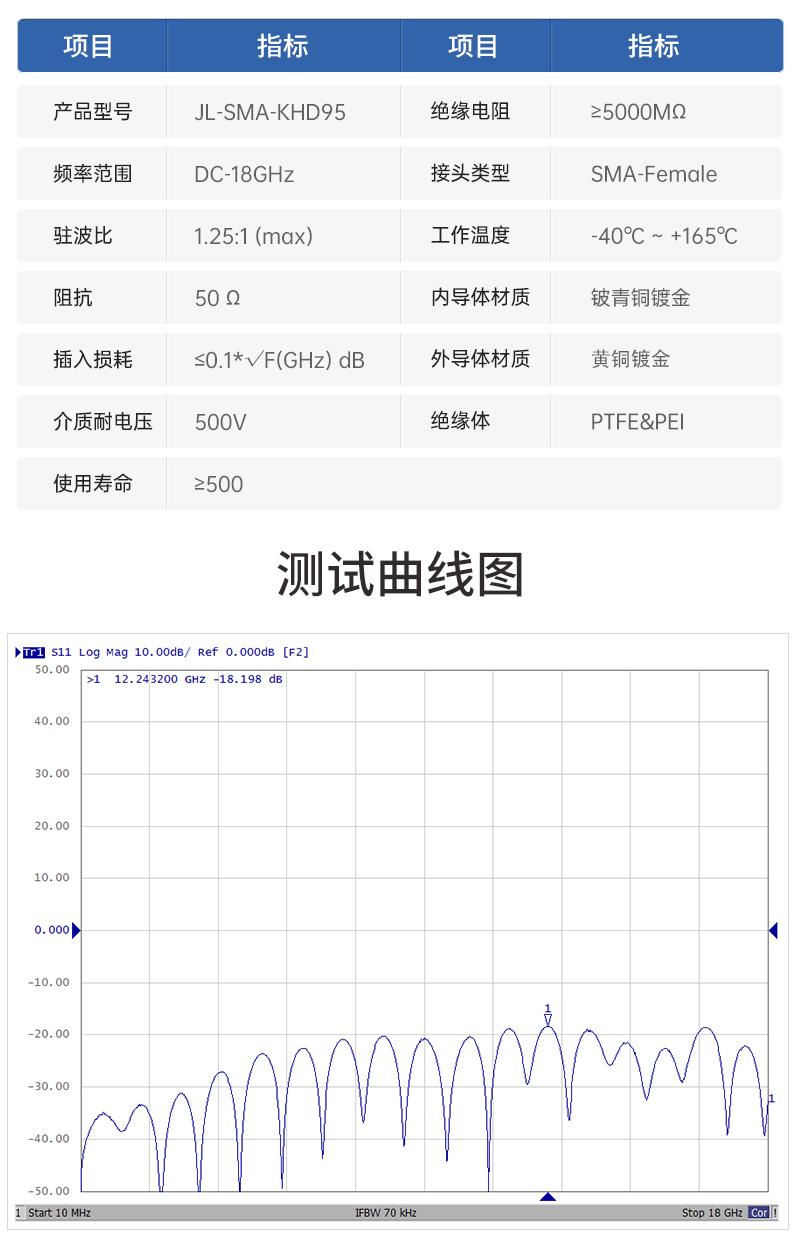This screenshot has width=800, height=1257.
Task: Click the JL-SMA-KHD95 model number cell
Action: [x=270, y=112]
